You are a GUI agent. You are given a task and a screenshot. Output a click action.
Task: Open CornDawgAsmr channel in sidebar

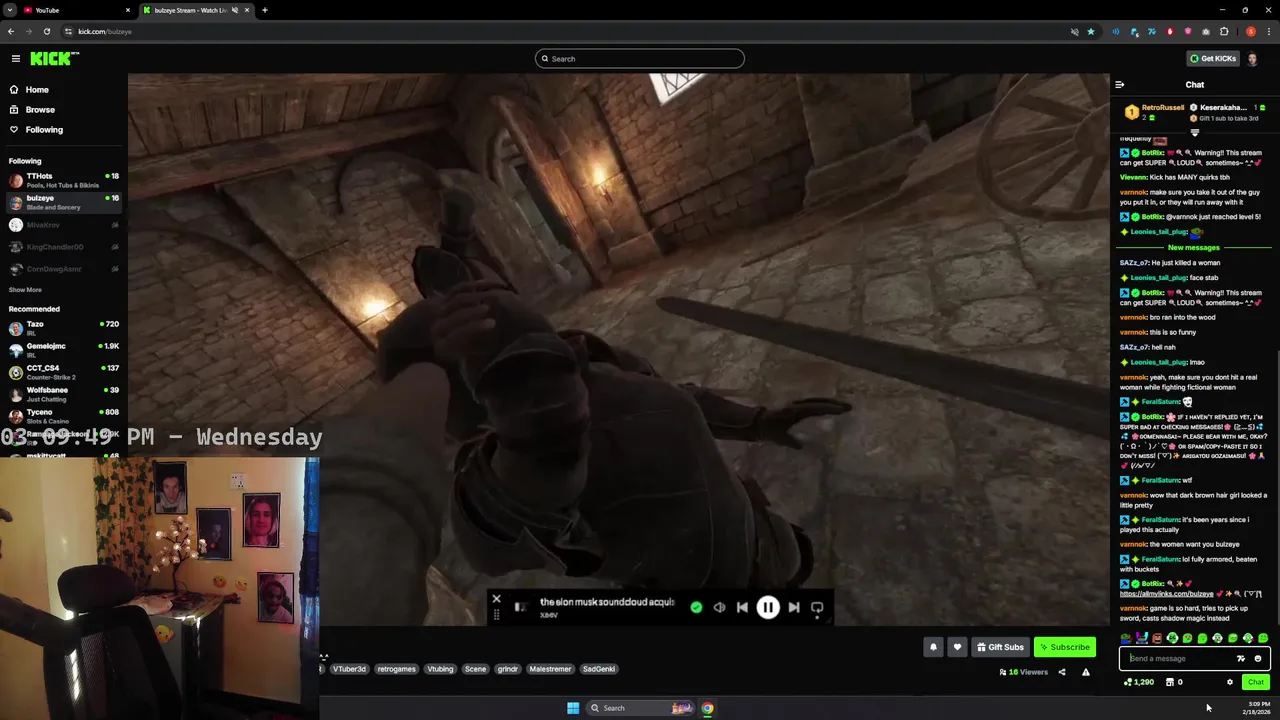62,269
